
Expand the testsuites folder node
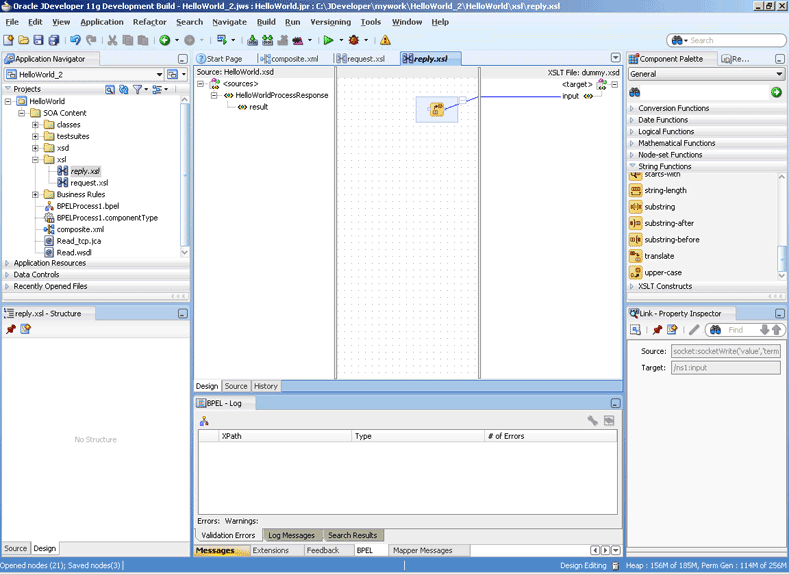(36, 136)
